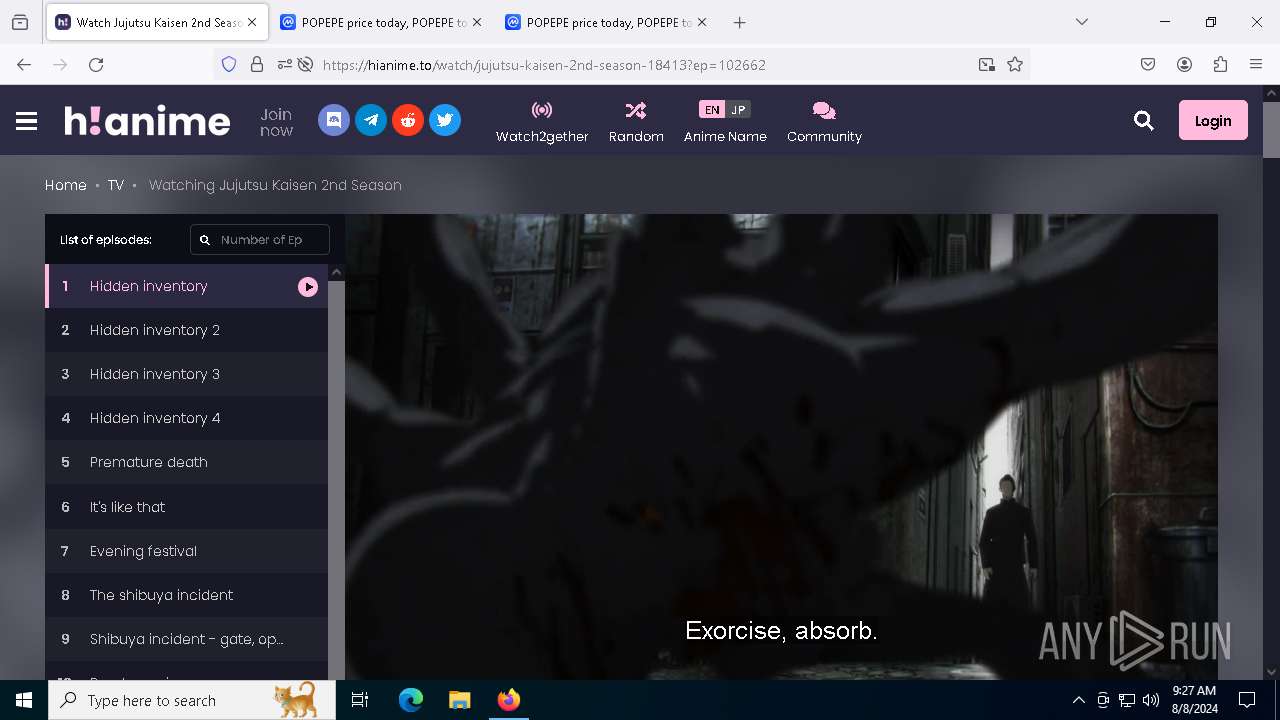Select episode 7 Evening festival
Viewport: 1280px width, 720px height.
click(186, 551)
